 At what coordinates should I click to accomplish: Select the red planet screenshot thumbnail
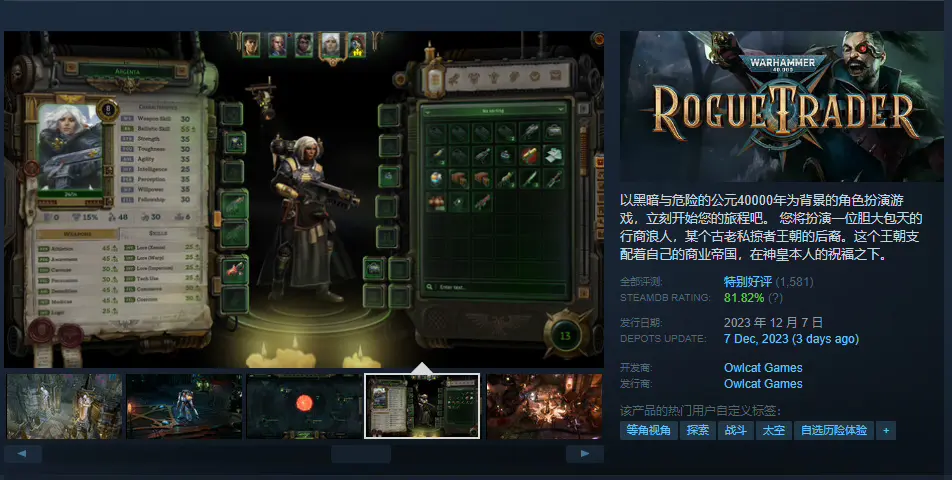[304, 406]
